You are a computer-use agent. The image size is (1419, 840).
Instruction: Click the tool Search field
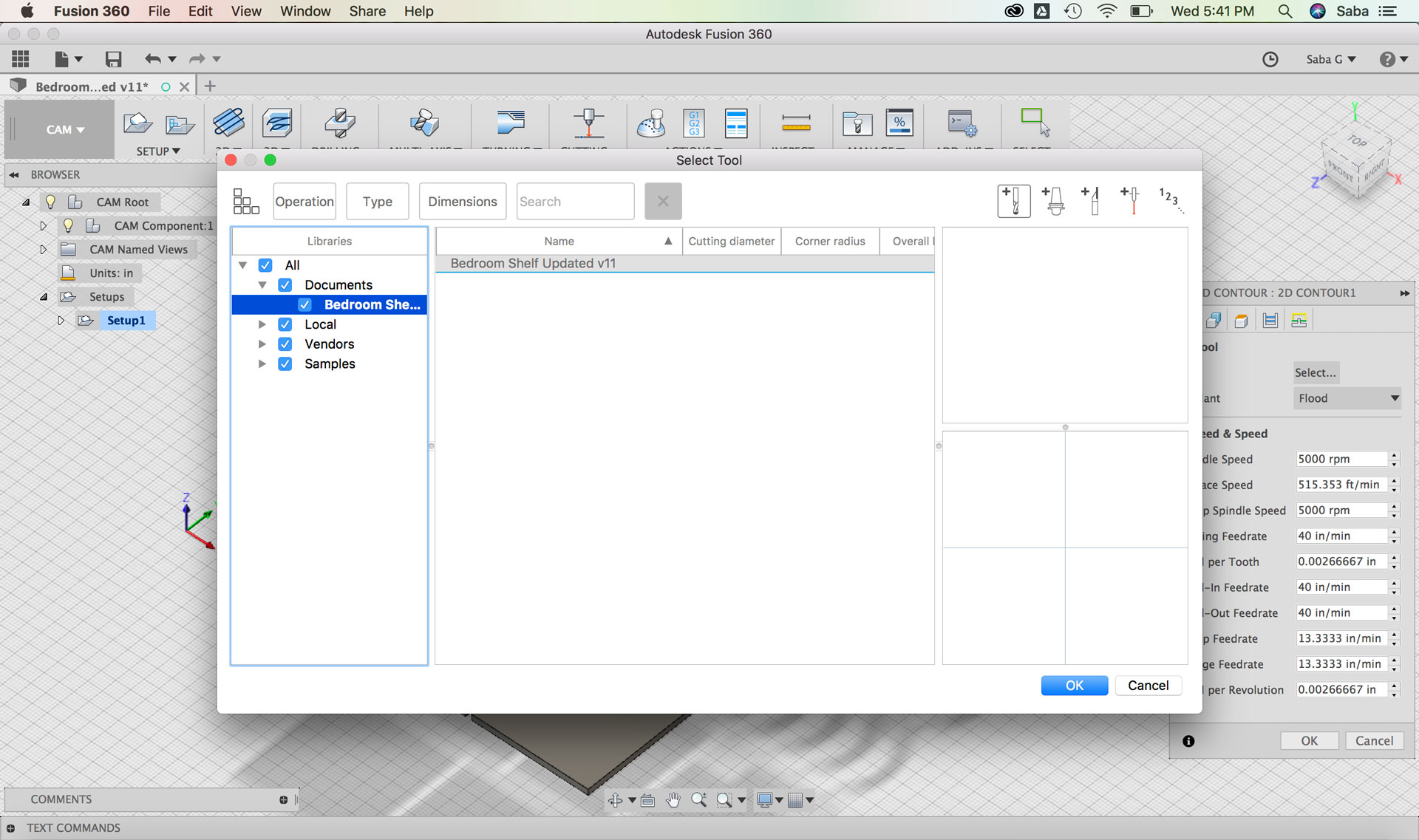(x=575, y=202)
